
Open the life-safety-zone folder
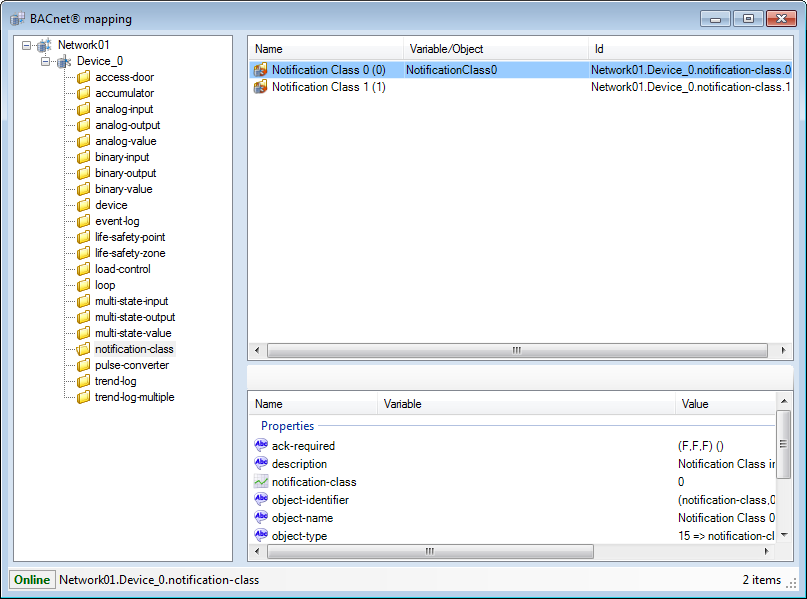click(x=129, y=253)
